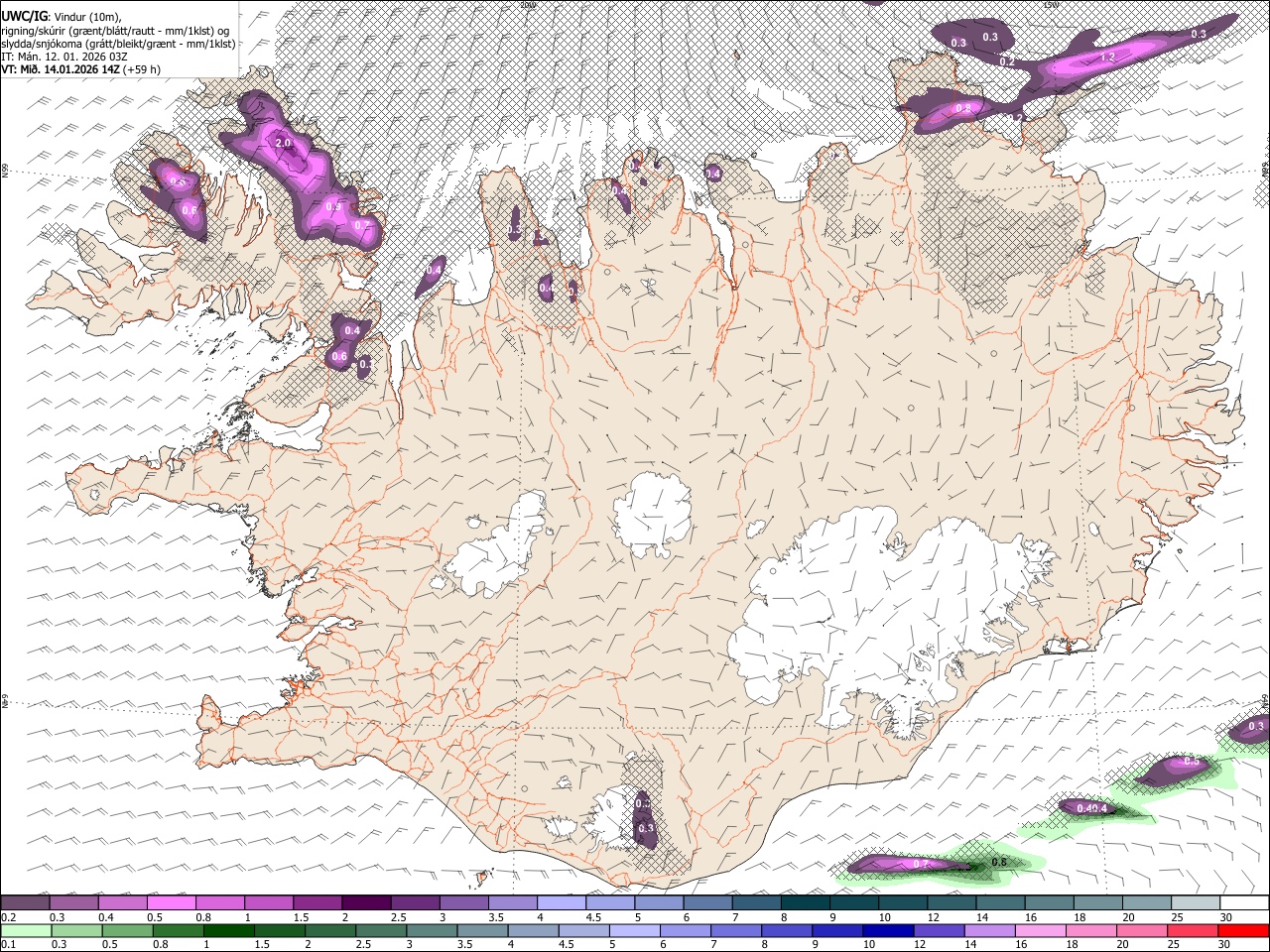
Task: Select the 'slydda/snjókoma' legend description line
Action: coord(118,44)
